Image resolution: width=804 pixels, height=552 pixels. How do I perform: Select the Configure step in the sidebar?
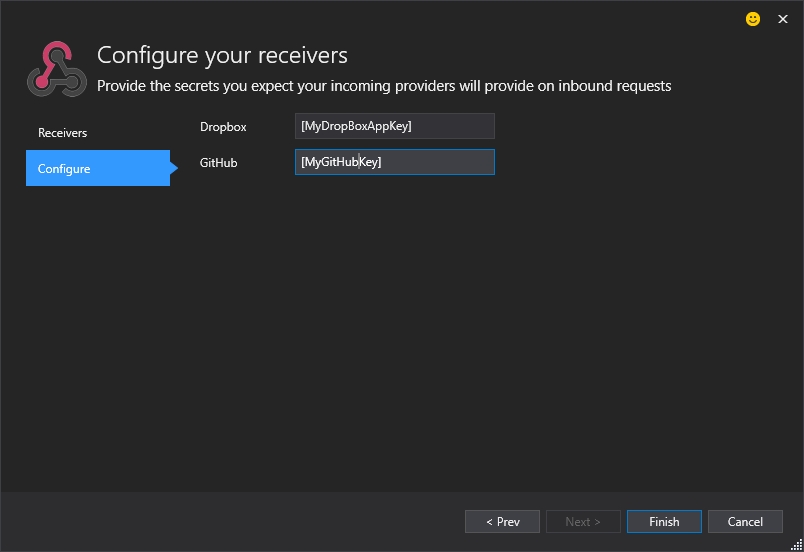coord(98,168)
